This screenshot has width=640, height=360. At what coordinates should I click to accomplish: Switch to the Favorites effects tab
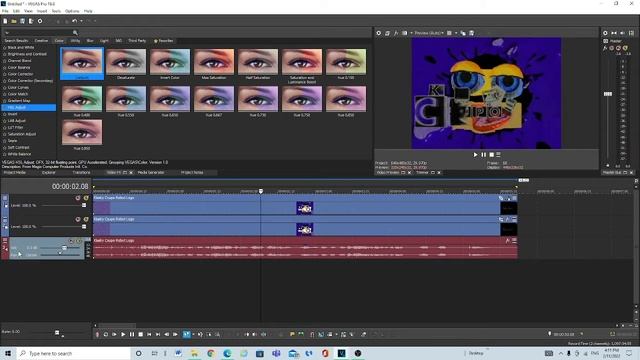[163, 41]
